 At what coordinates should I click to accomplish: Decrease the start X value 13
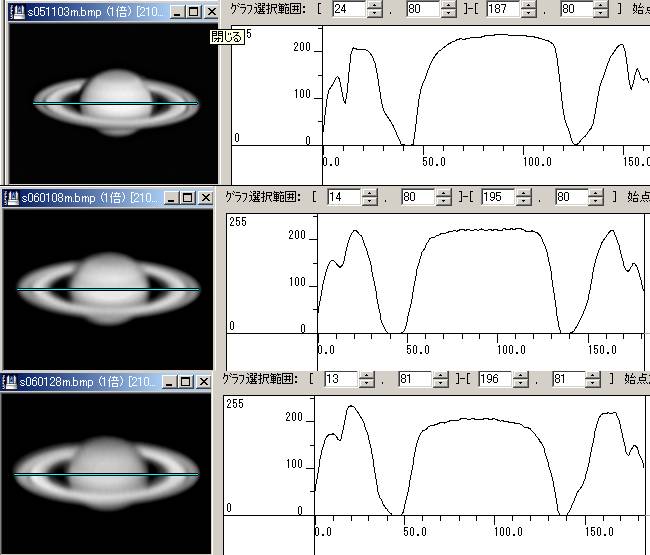point(366,383)
